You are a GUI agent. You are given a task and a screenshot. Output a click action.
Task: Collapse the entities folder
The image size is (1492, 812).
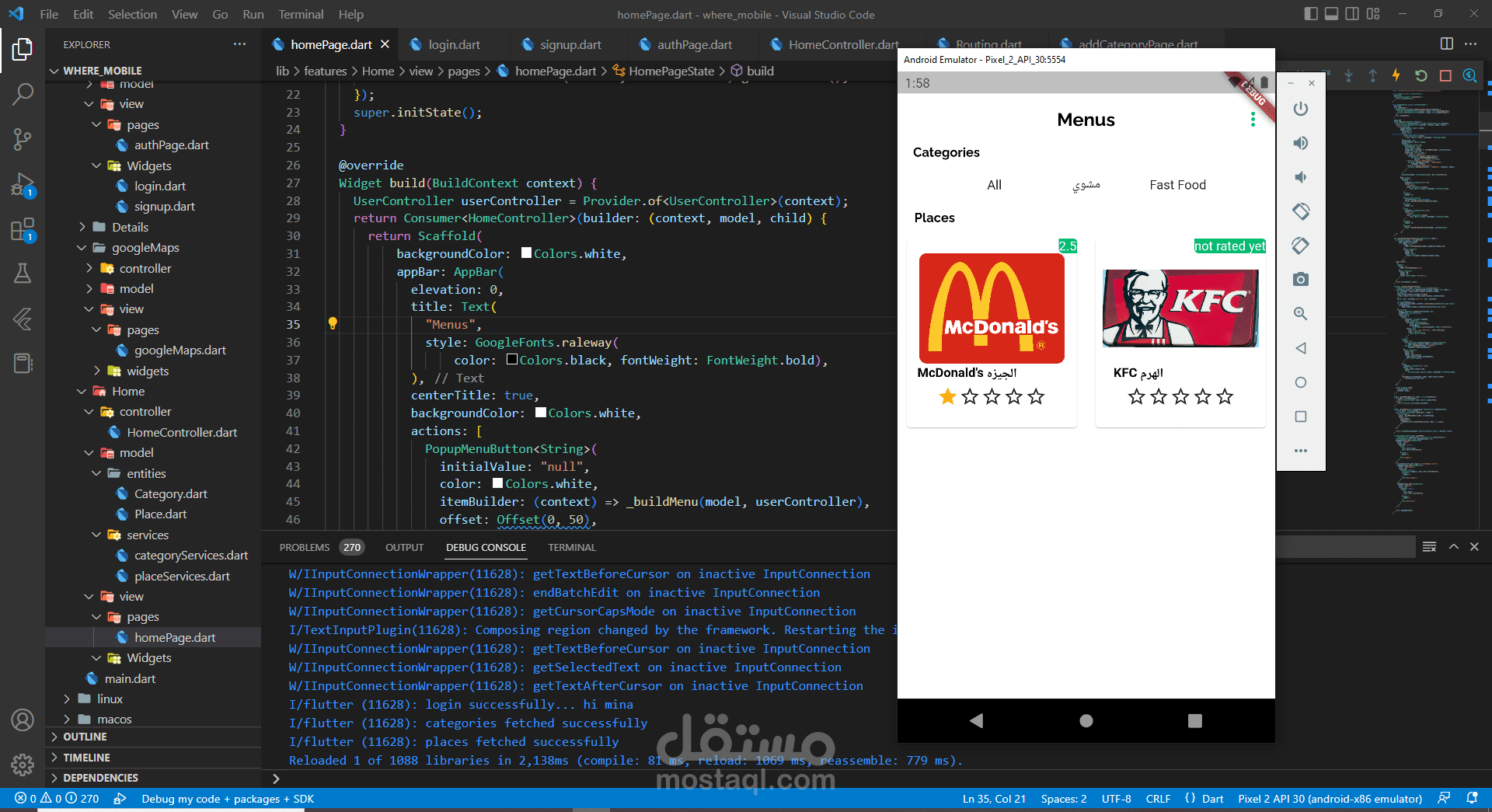[146, 474]
